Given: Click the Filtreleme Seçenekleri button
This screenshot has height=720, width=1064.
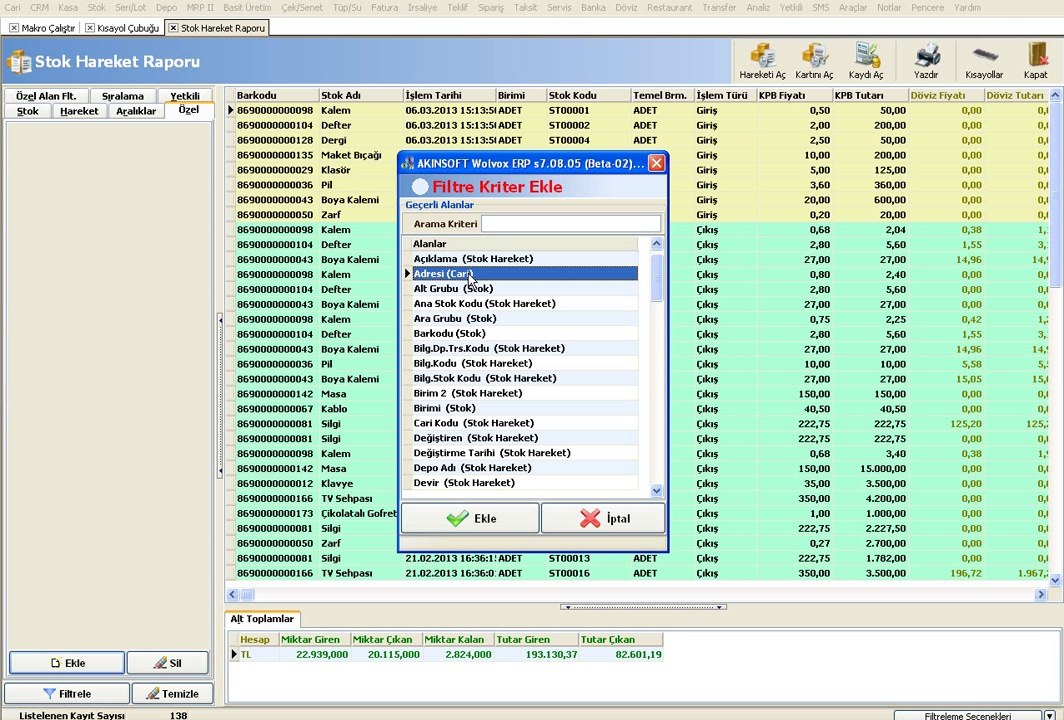Looking at the screenshot, I should pyautogui.click(x=968, y=715).
